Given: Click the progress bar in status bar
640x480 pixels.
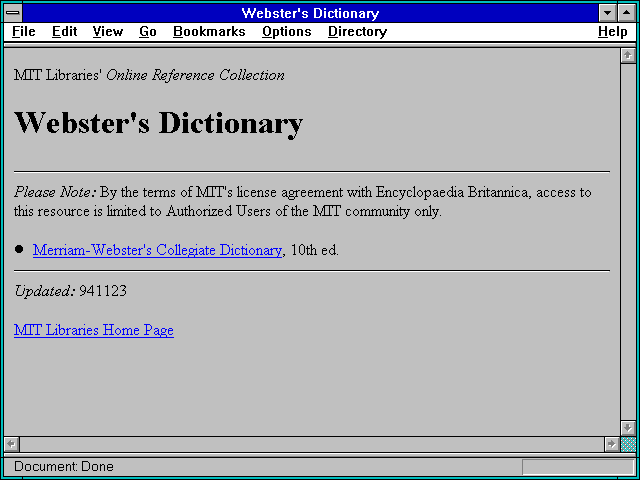Looking at the screenshot, I should pyautogui.click(x=578, y=467).
